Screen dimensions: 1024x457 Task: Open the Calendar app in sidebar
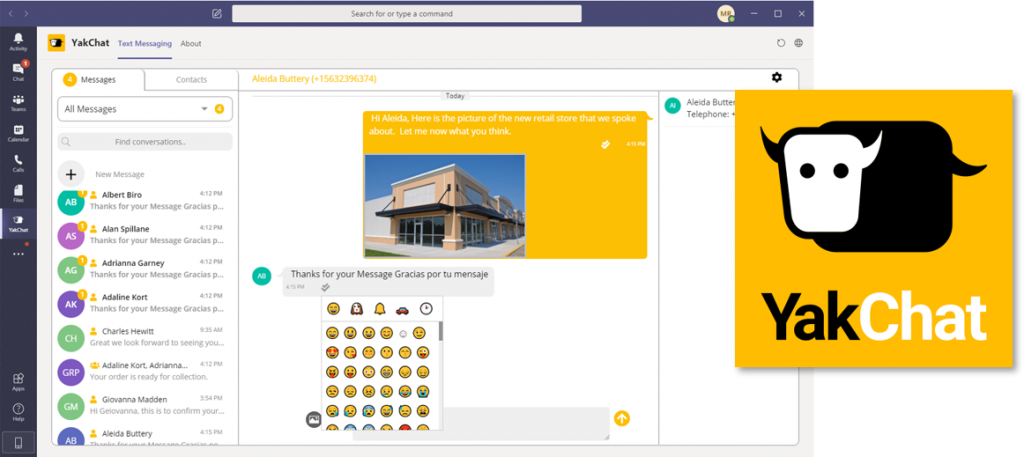coord(18,133)
